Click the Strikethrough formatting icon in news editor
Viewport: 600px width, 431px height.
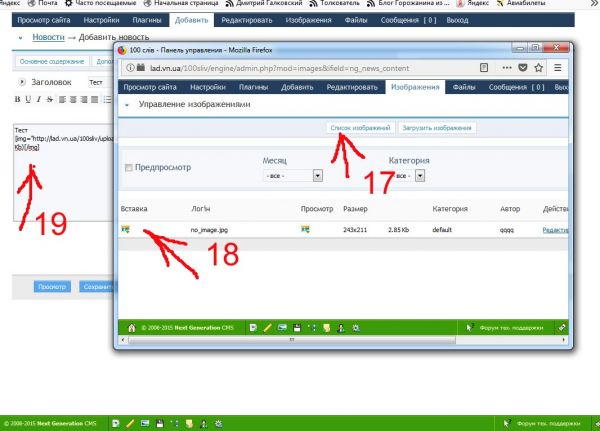pyautogui.click(x=50, y=100)
